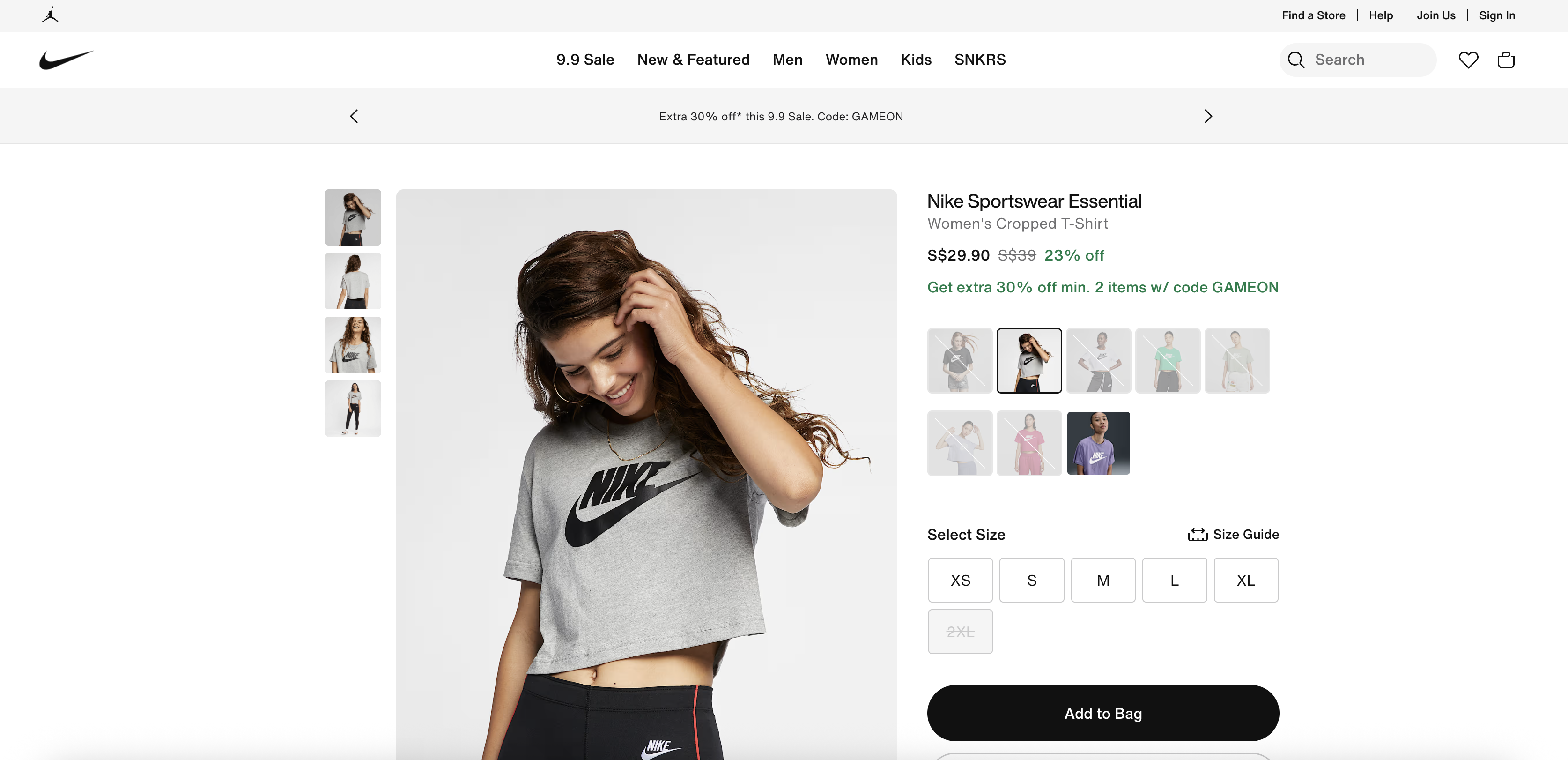Image resolution: width=1568 pixels, height=760 pixels.
Task: Open the Men navigation menu
Action: [787, 60]
